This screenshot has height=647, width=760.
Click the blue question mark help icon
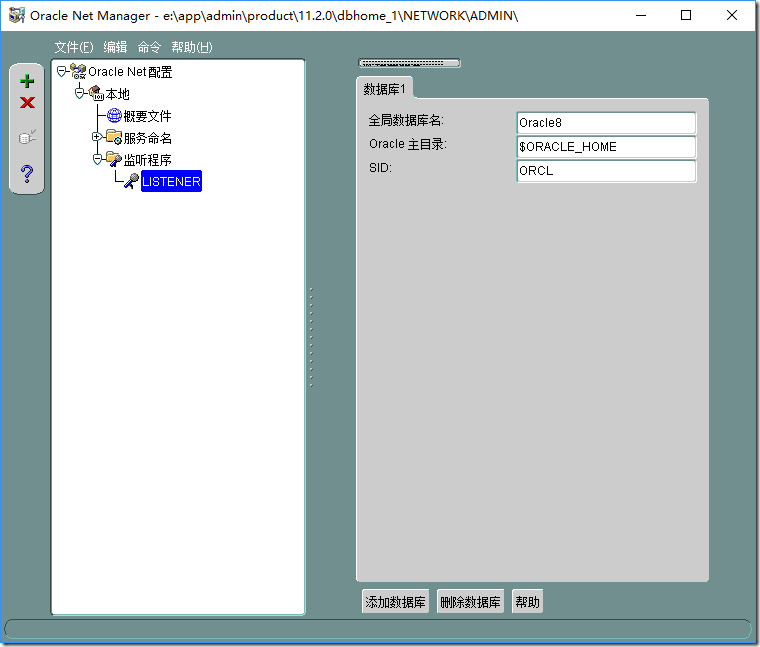pos(27,174)
